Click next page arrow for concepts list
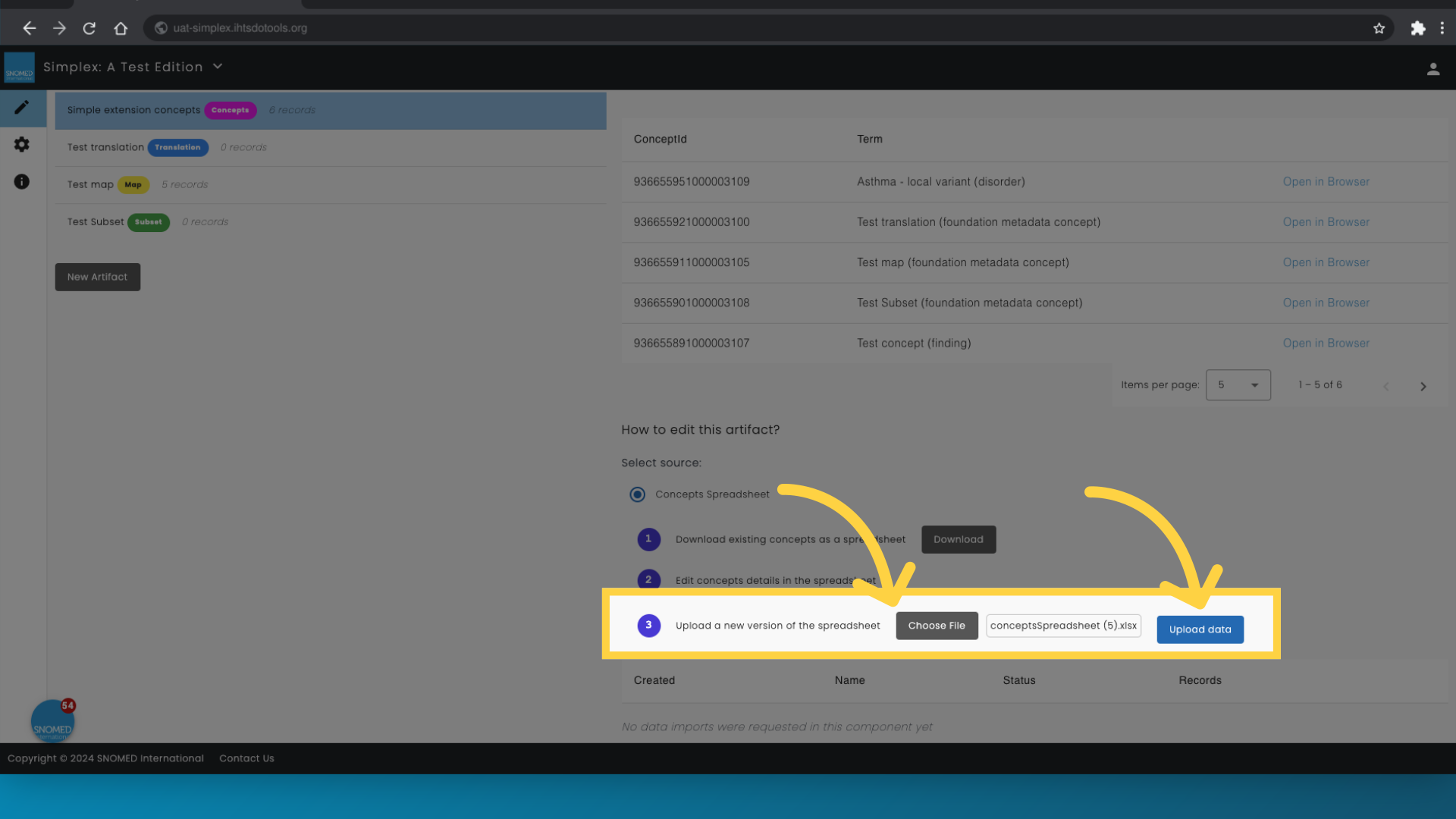 point(1423,385)
